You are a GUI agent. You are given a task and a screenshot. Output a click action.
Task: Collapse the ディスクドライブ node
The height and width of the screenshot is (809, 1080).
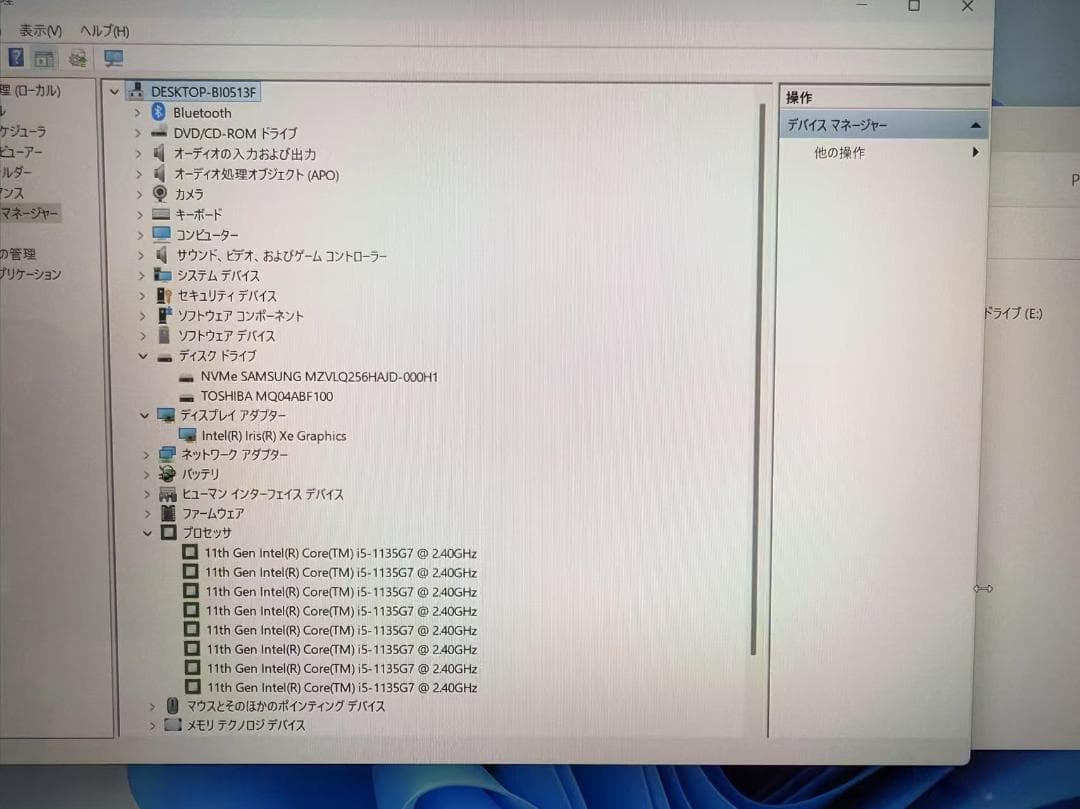click(143, 355)
